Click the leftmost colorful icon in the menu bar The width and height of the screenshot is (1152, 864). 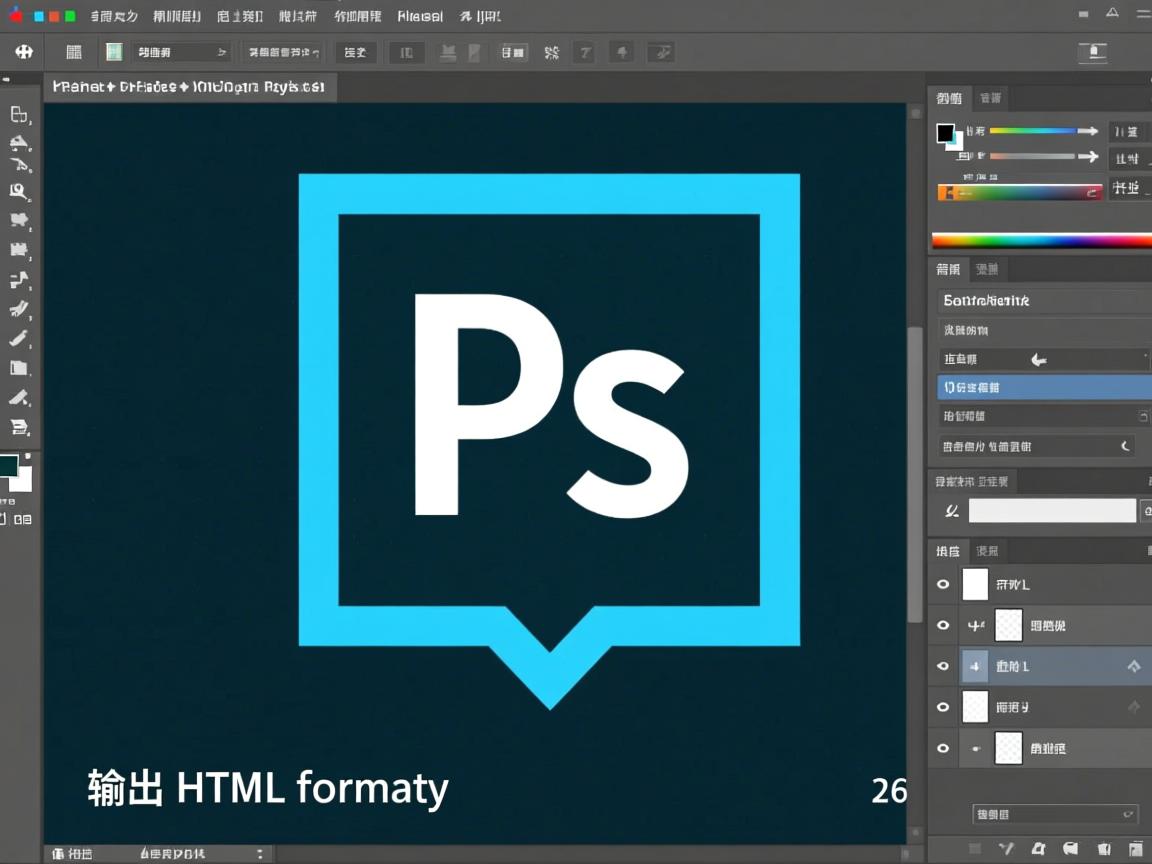16,16
